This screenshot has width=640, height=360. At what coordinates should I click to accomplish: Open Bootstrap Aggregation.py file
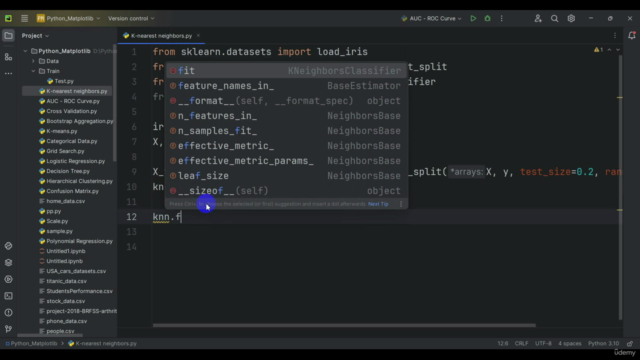tap(76, 121)
